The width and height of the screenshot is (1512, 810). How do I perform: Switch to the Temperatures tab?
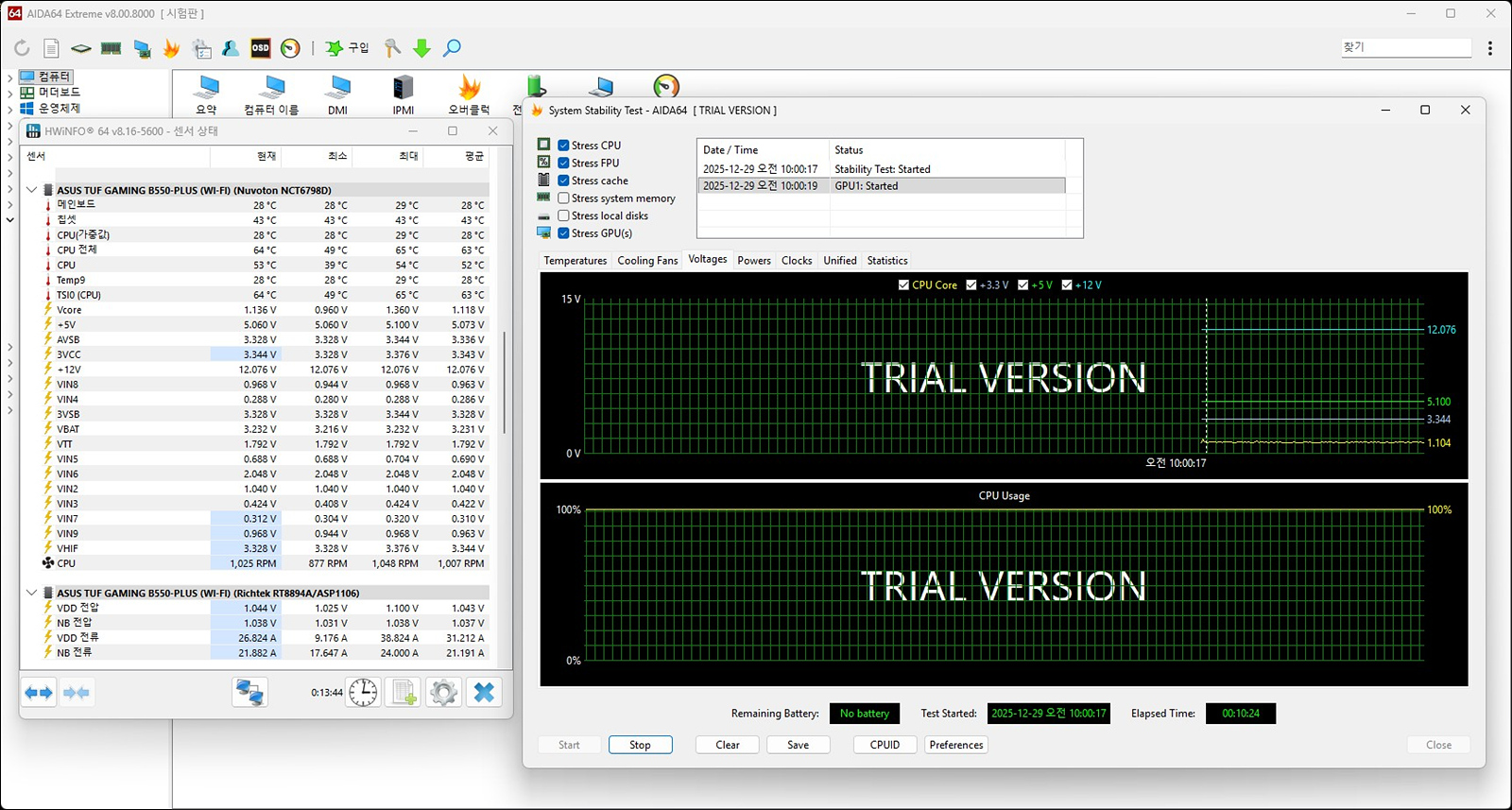576,261
